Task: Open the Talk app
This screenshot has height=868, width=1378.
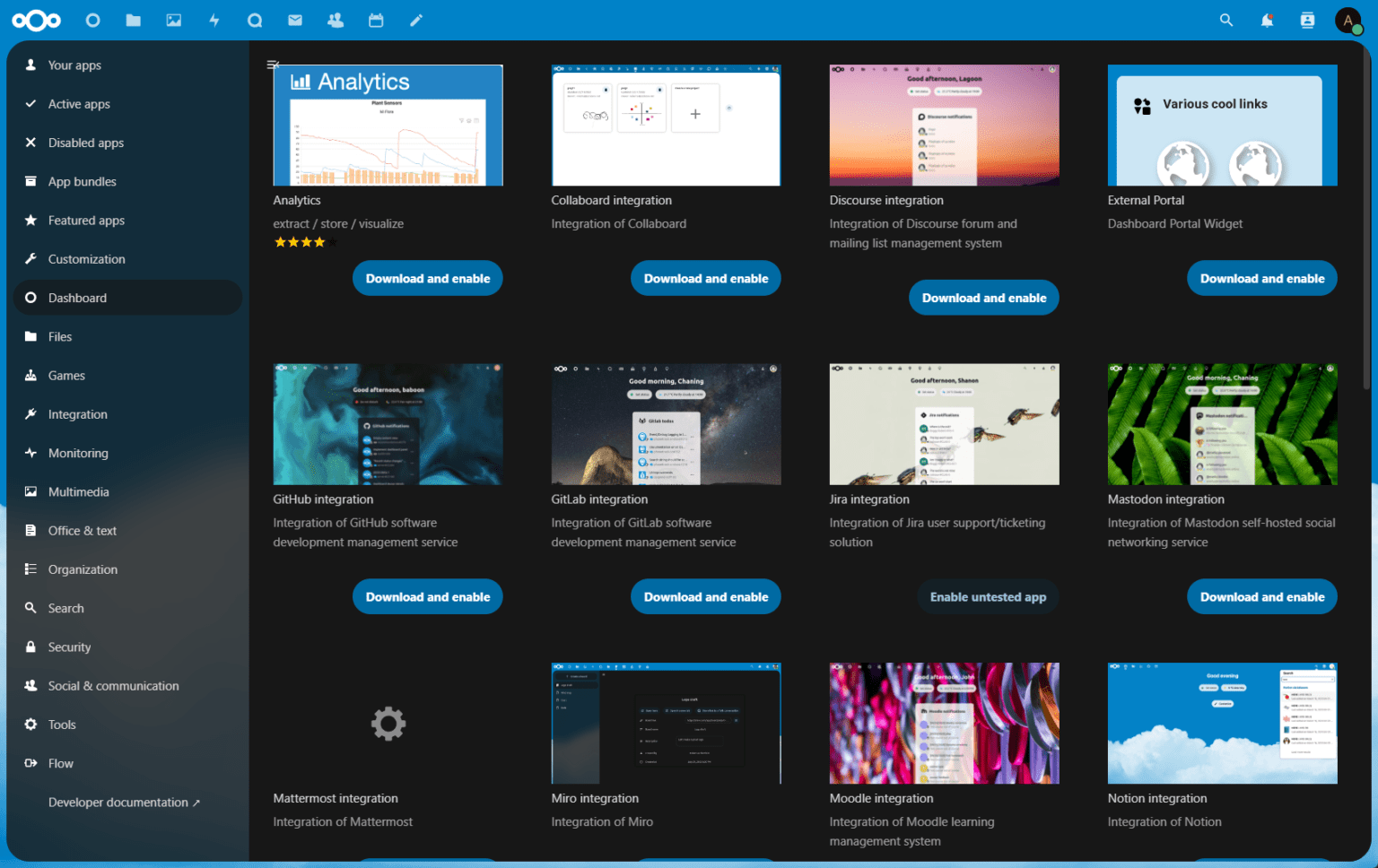Action: coord(255,20)
